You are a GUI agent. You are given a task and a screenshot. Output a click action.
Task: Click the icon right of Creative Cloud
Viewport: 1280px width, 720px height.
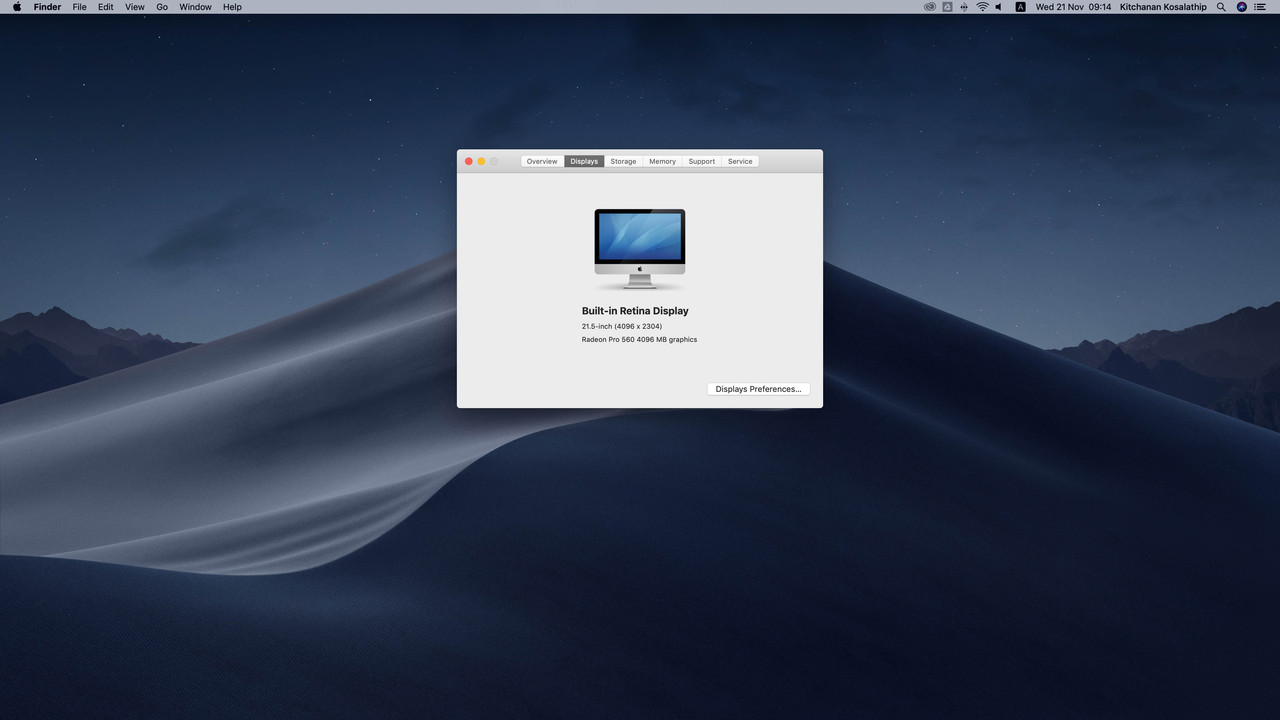click(947, 7)
